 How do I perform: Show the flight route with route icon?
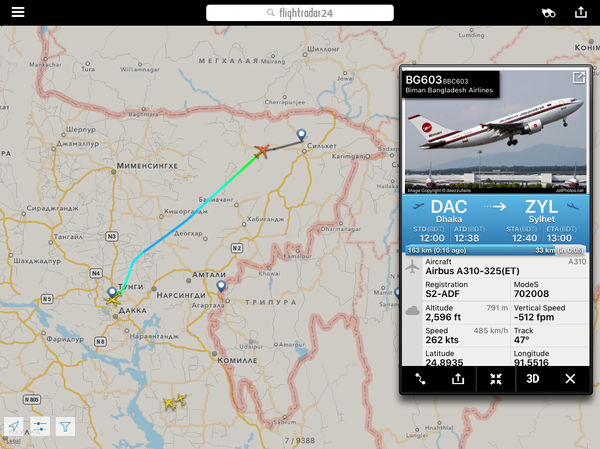pos(420,379)
